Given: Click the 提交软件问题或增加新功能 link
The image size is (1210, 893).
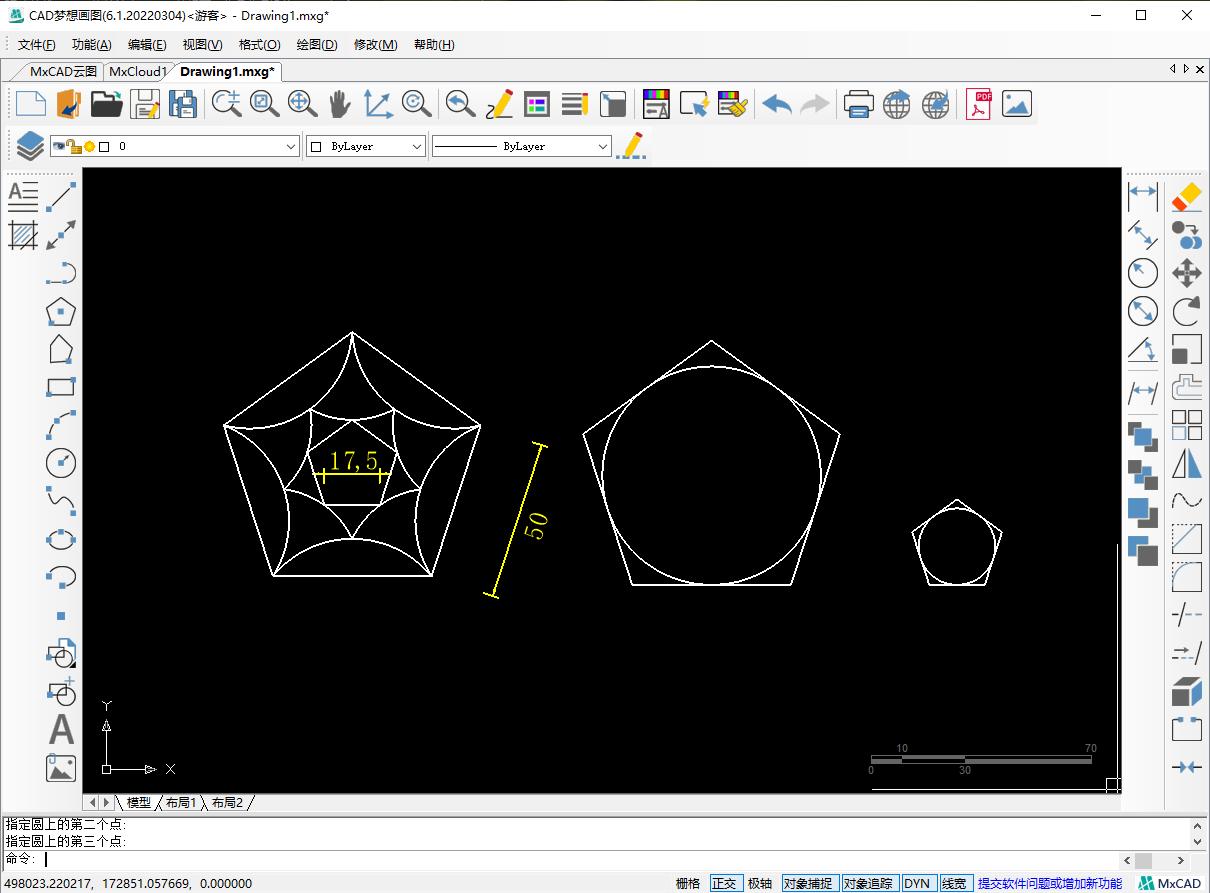Looking at the screenshot, I should 1049,883.
